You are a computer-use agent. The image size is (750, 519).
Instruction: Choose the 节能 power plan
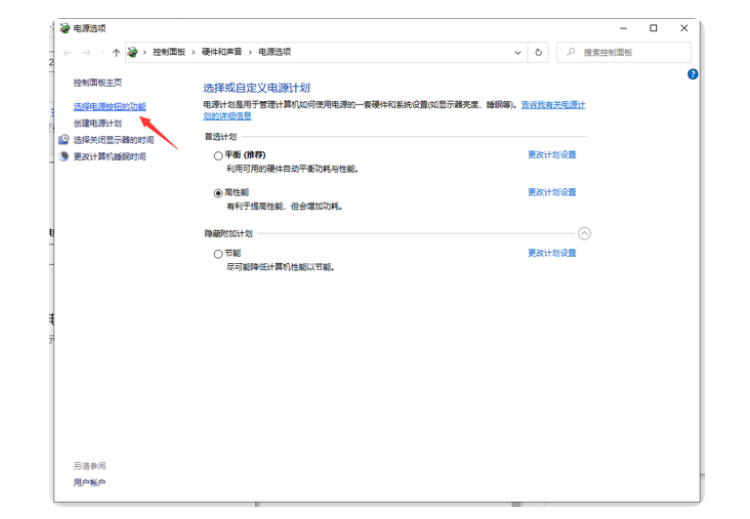tap(218, 254)
